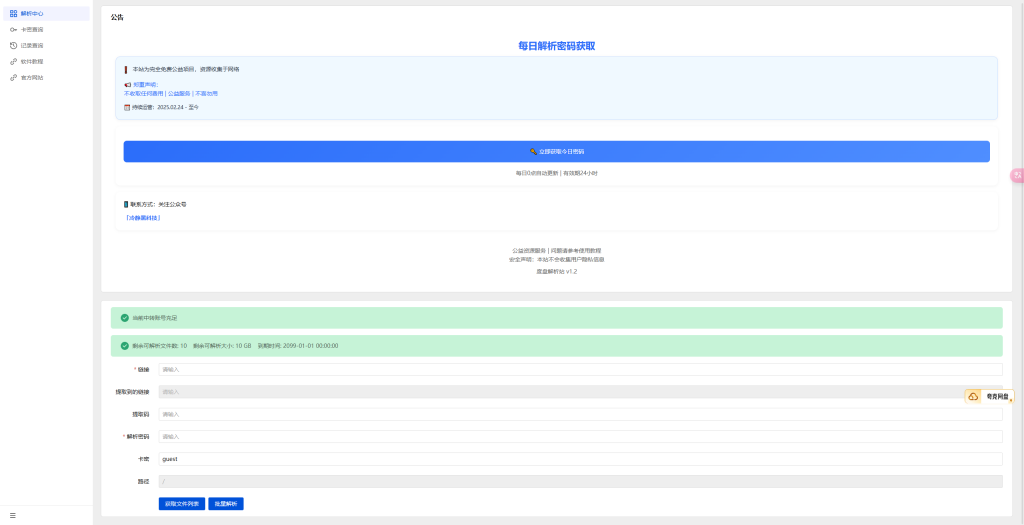Click the link icon beside 软件教程
Screen dimensions: 1024x525
(x=13, y=62)
